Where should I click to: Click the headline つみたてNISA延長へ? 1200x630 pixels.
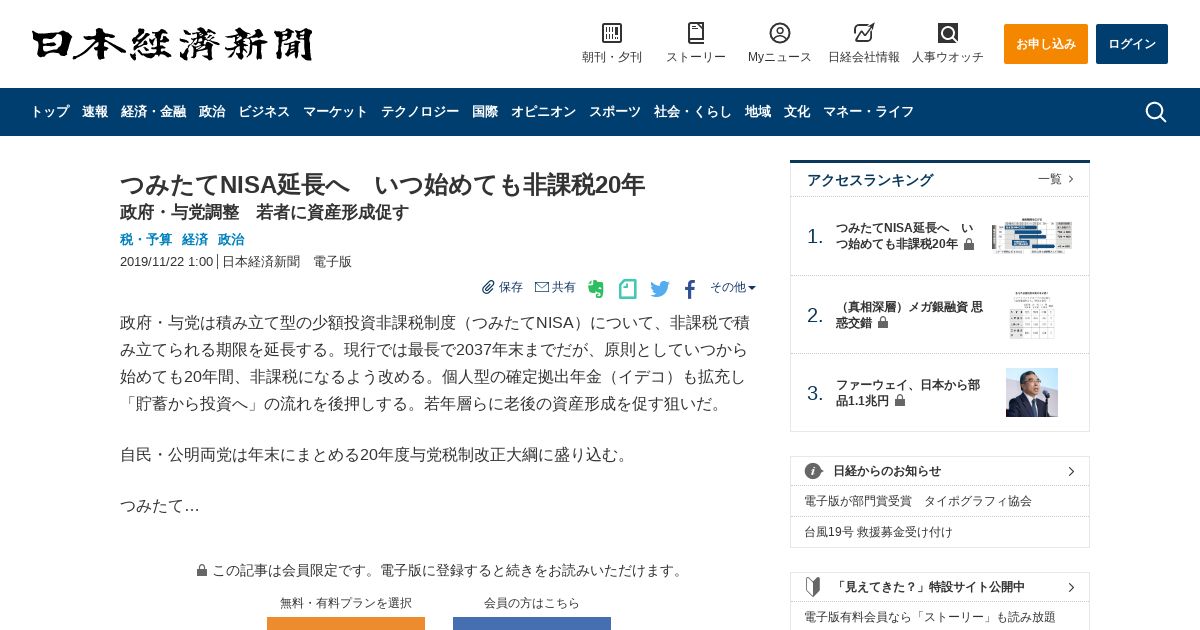pos(382,184)
